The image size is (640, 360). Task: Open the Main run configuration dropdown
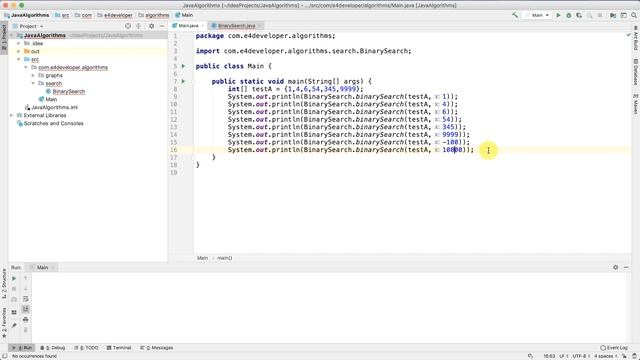(539, 15)
